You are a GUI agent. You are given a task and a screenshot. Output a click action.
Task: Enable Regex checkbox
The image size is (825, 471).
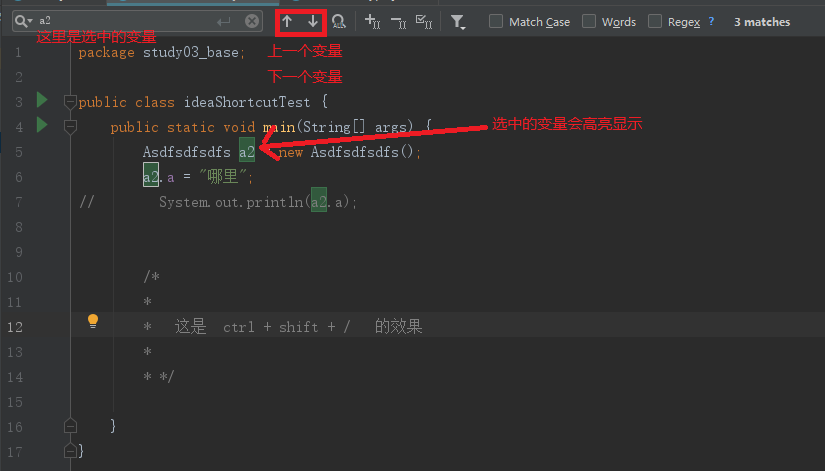click(x=655, y=22)
